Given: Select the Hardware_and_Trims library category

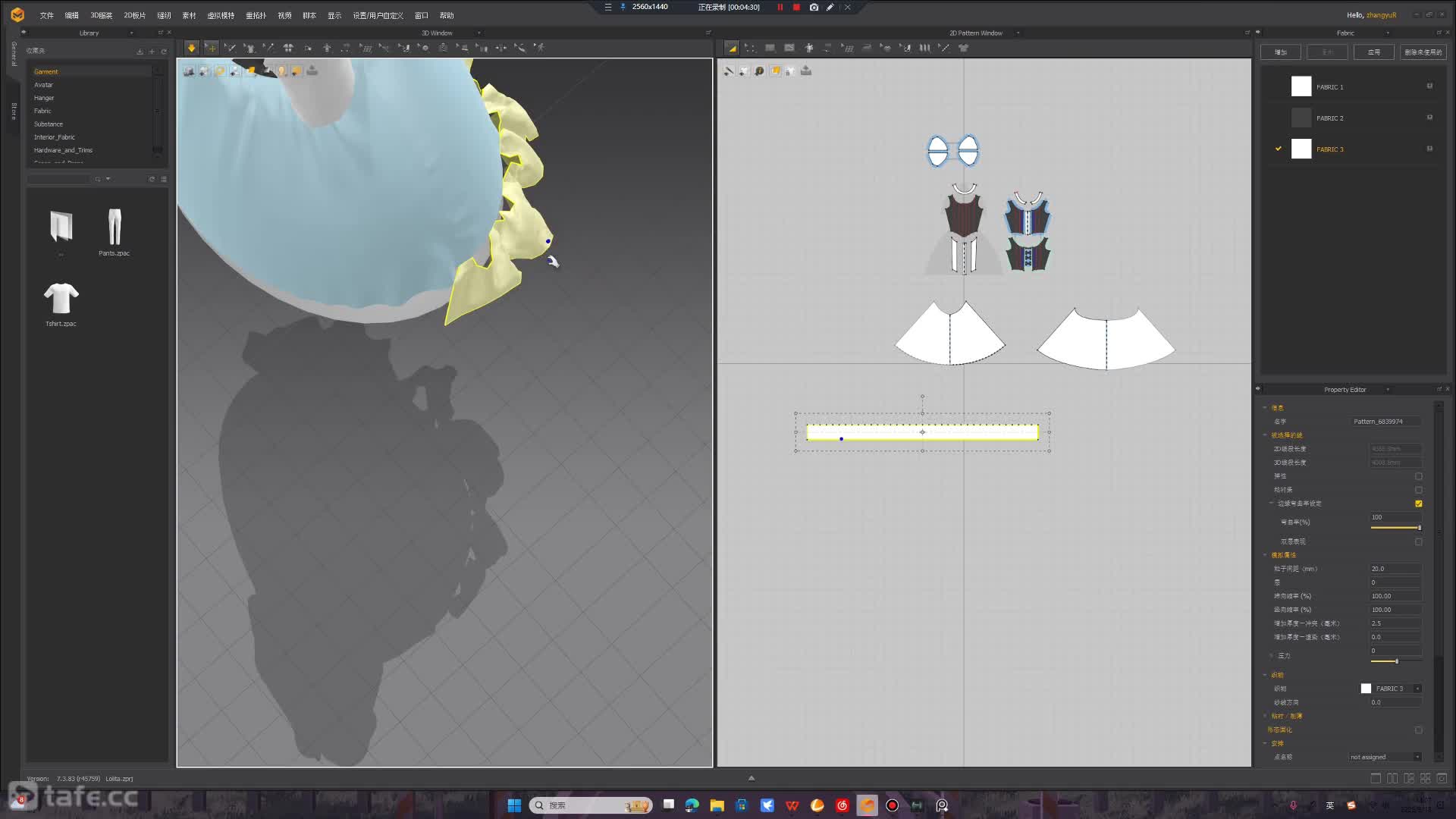Looking at the screenshot, I should tap(63, 150).
